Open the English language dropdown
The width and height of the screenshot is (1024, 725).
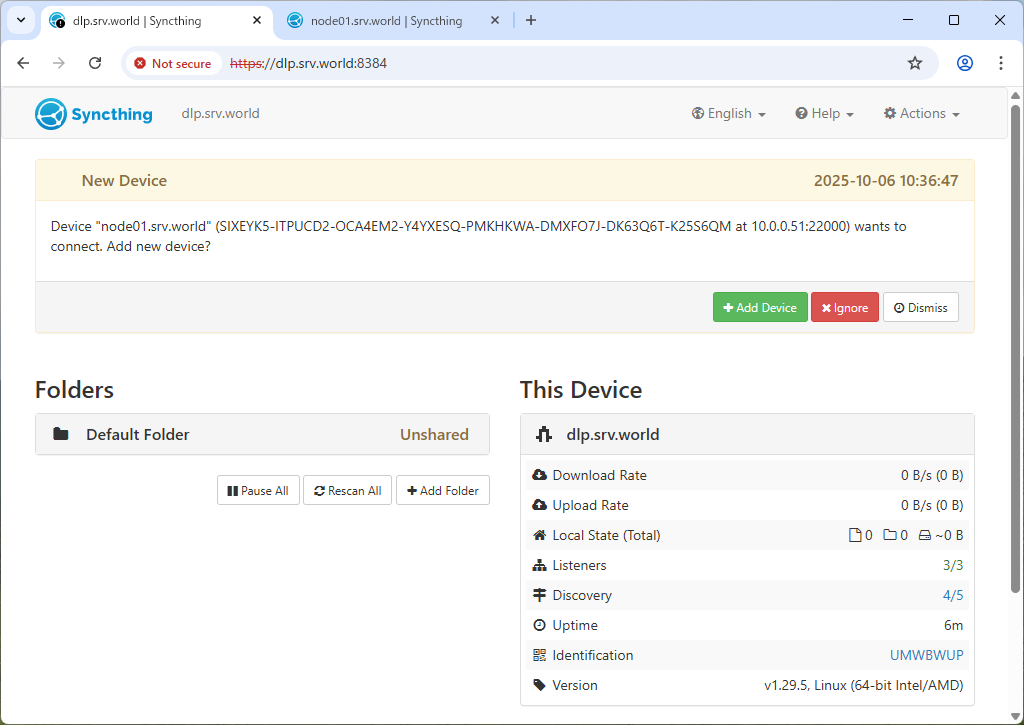coord(728,114)
